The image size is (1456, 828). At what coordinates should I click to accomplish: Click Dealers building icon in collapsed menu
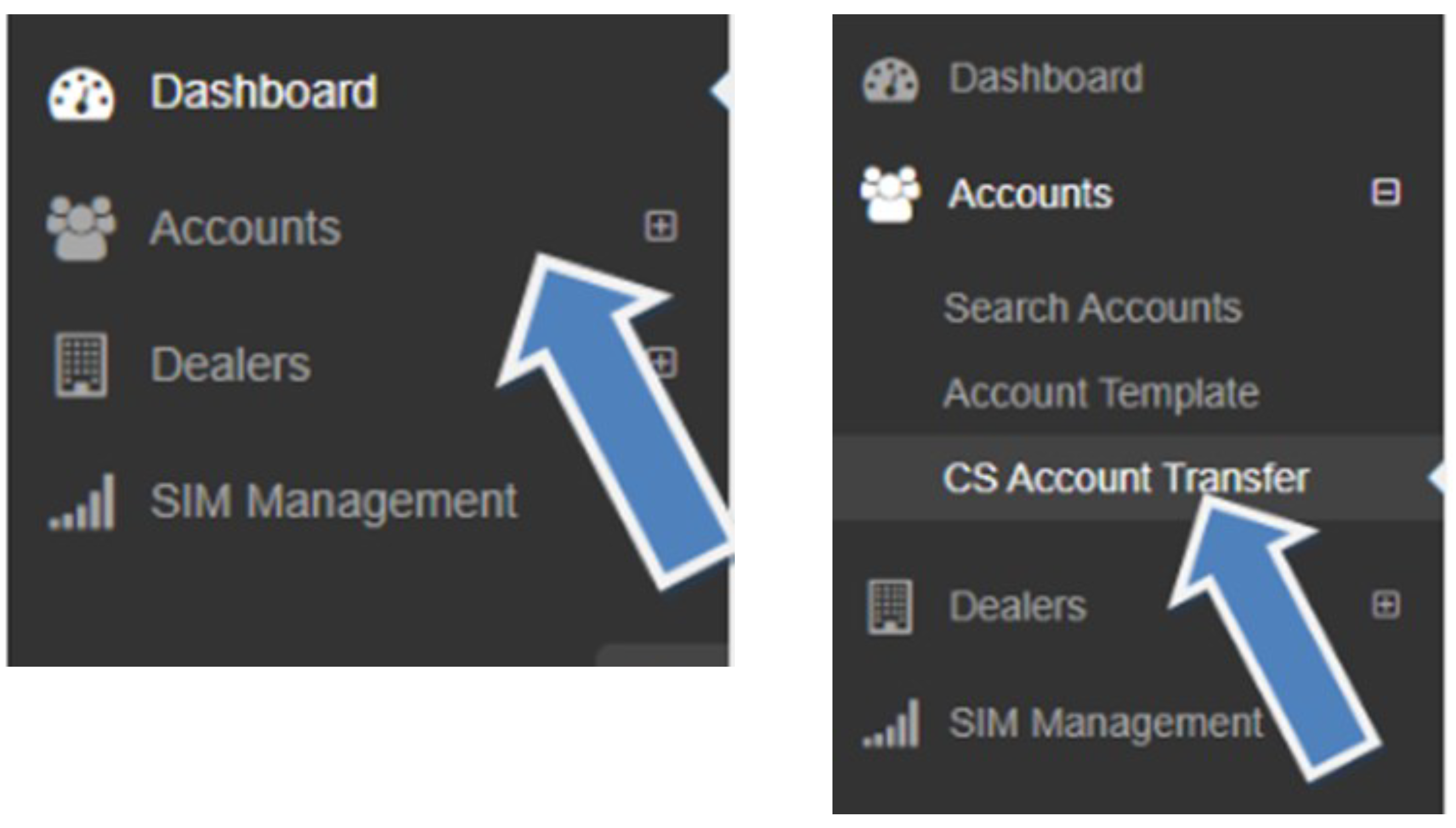(81, 364)
